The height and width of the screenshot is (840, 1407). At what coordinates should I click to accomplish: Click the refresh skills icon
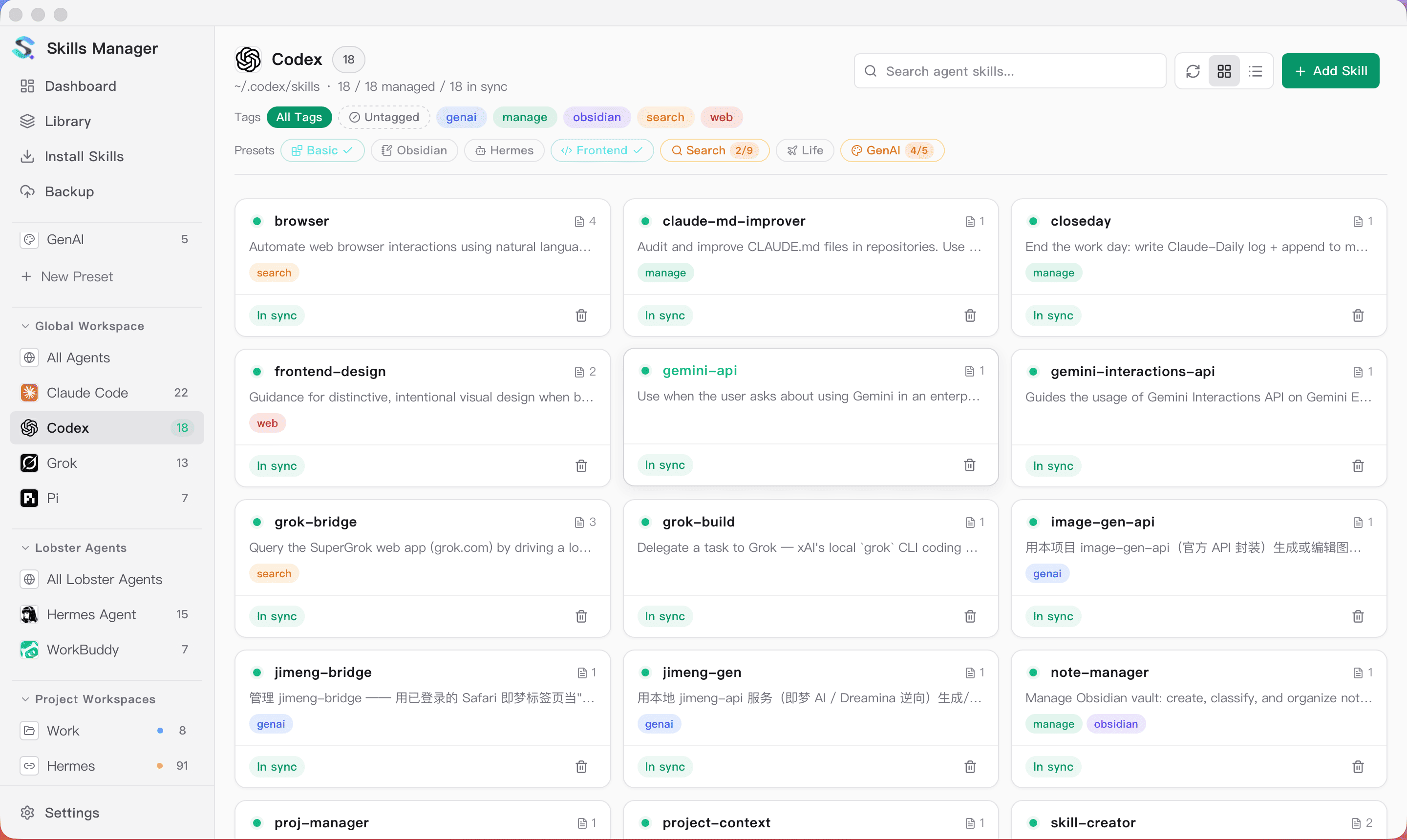click(x=1193, y=71)
